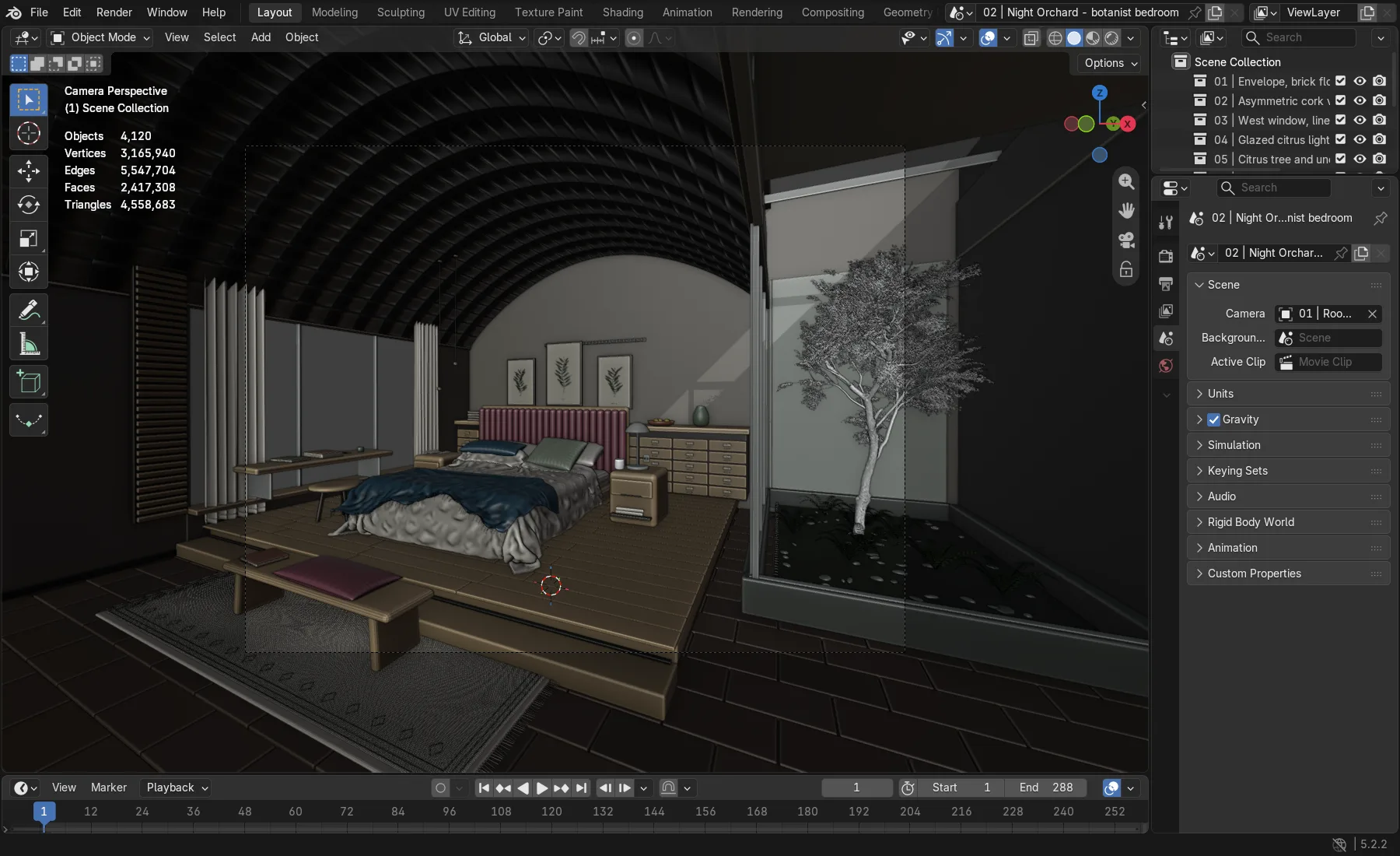Toggle snapping magnet in header
Viewport: 1400px width, 856px height.
tap(578, 38)
